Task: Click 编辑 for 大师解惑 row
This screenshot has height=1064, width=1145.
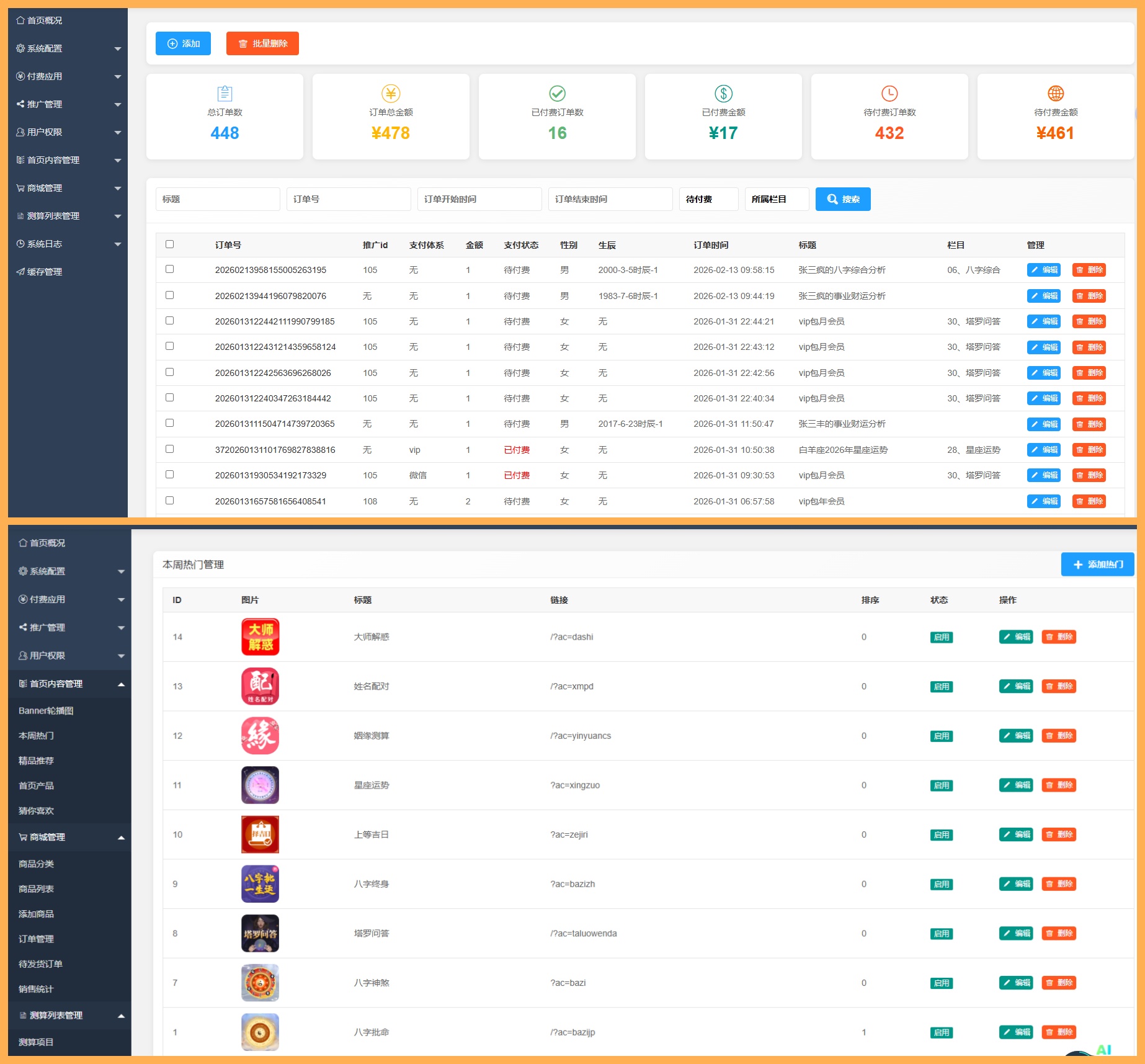Action: (x=1016, y=637)
